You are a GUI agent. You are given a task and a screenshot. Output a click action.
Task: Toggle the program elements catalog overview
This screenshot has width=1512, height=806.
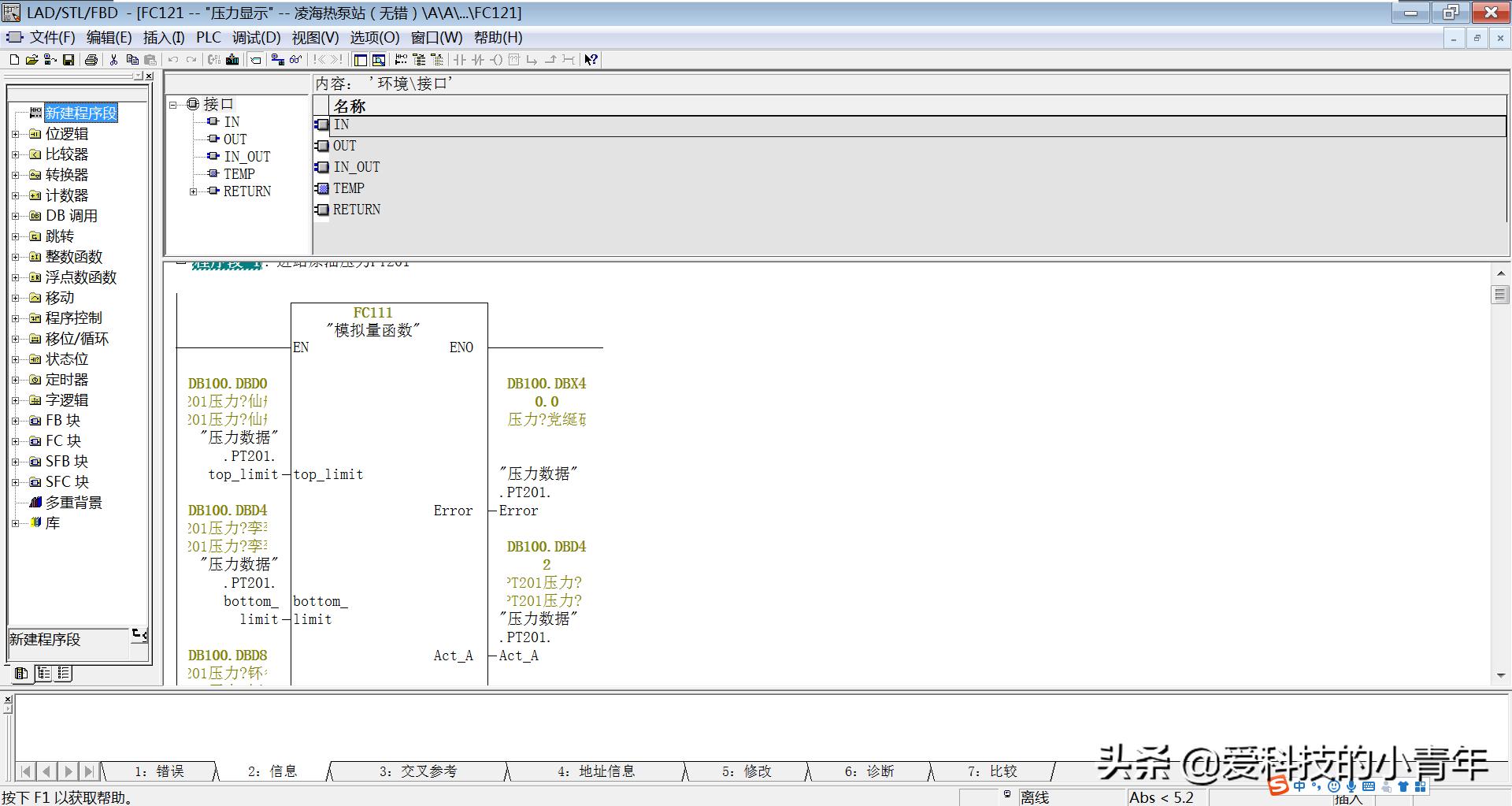tap(360, 60)
